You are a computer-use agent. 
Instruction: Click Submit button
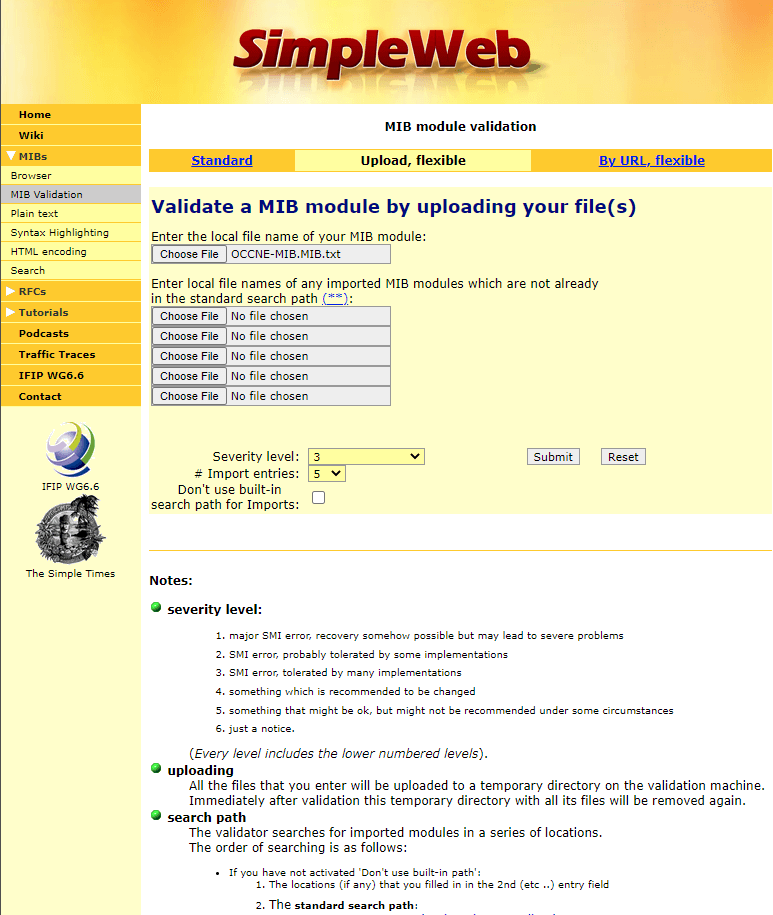[553, 457]
